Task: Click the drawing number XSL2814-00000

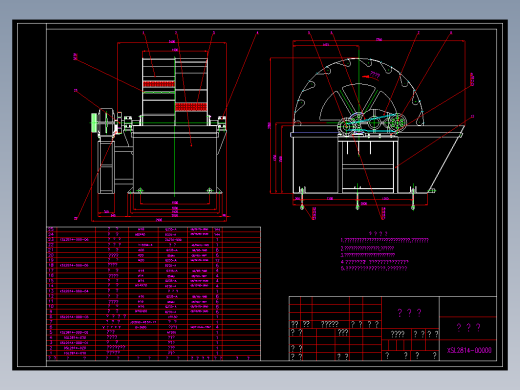Action: tap(469, 350)
